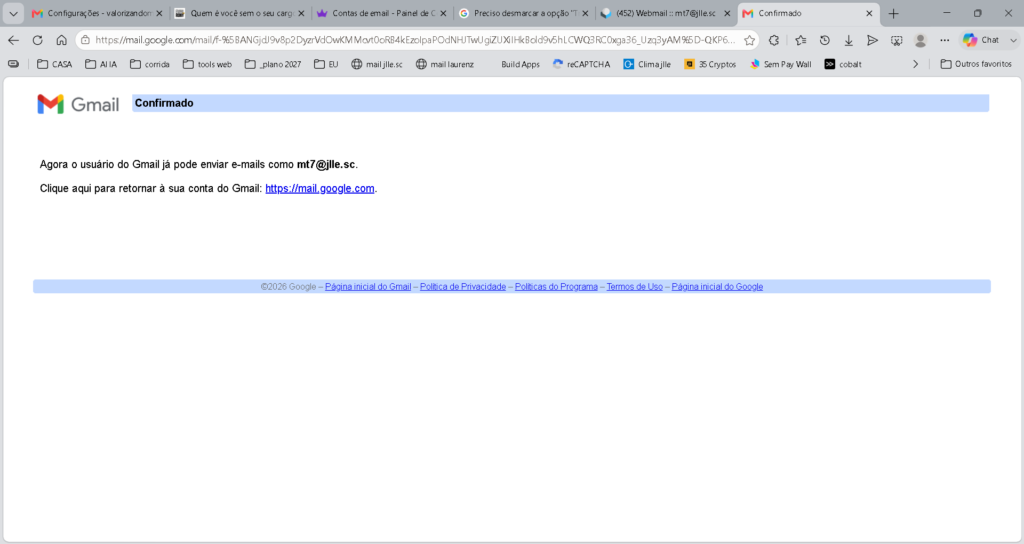
Task: Open the 35 Cryptos bookmark
Action: click(710, 64)
